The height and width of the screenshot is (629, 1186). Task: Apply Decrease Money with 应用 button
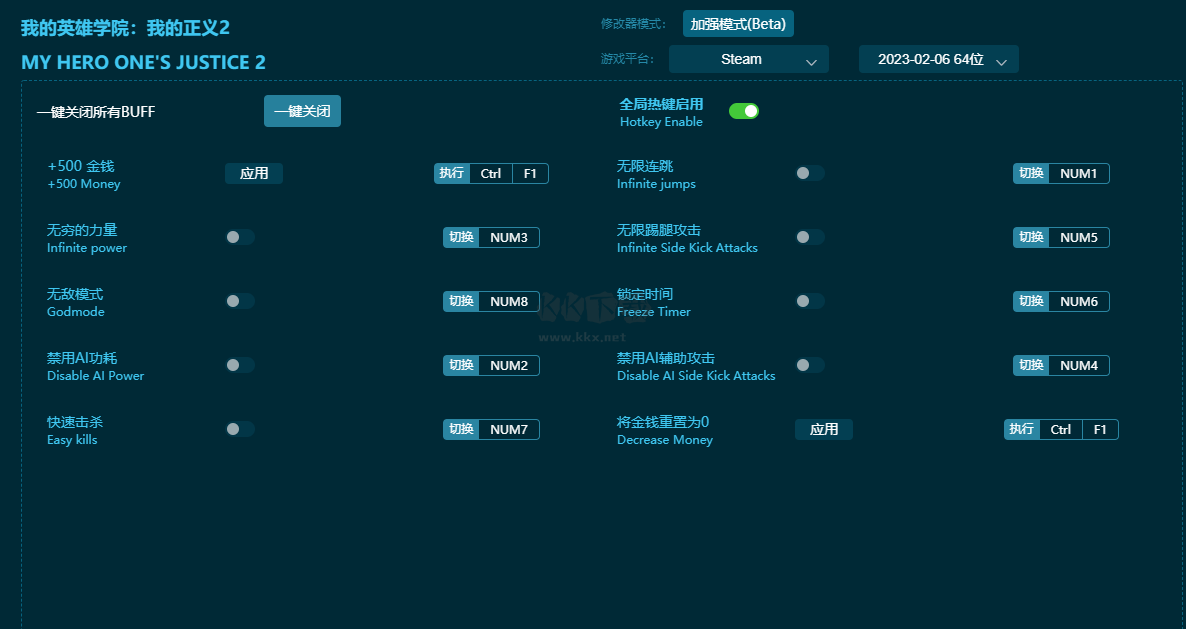[x=824, y=429]
